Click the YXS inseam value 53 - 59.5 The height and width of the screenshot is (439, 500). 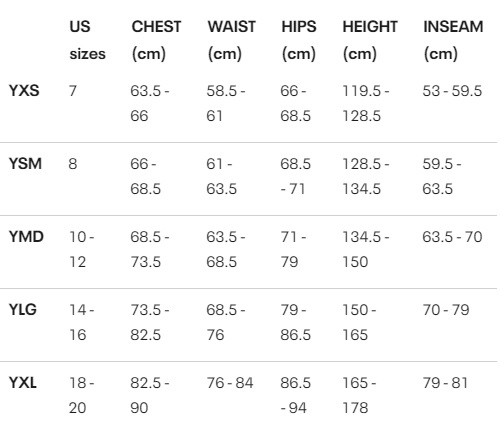[x=452, y=91]
